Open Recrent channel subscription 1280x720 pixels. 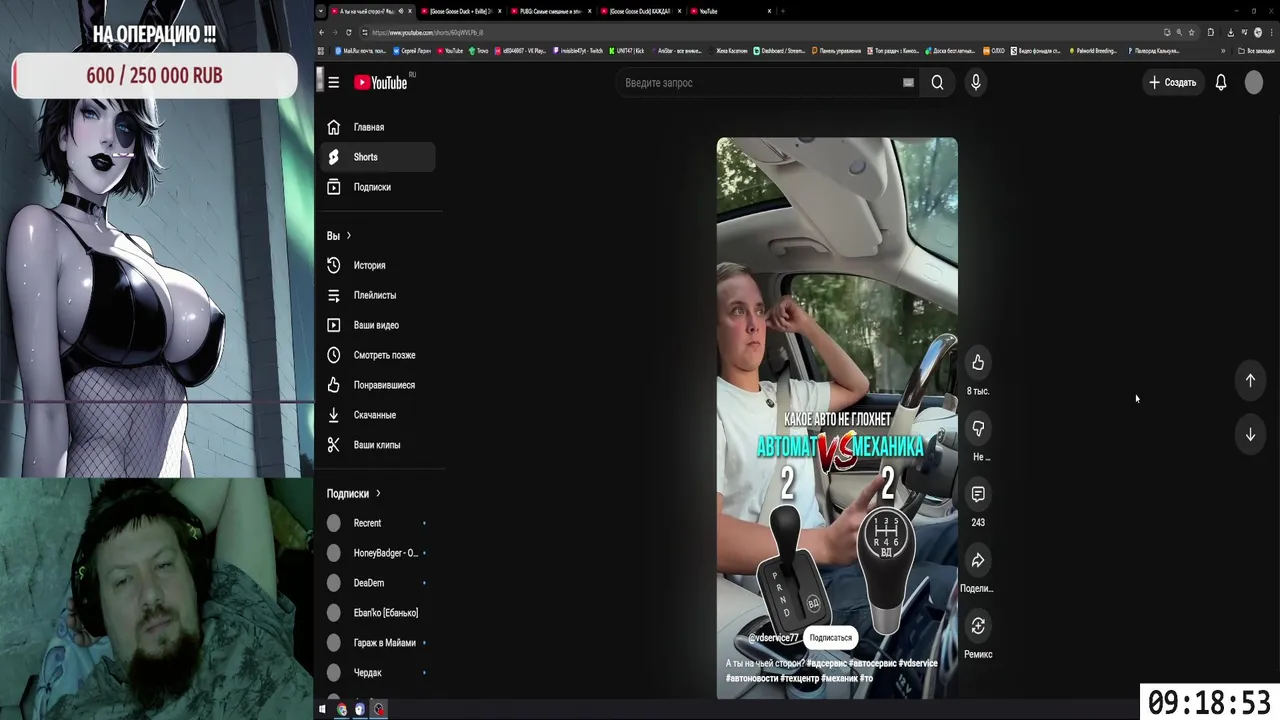377,523
